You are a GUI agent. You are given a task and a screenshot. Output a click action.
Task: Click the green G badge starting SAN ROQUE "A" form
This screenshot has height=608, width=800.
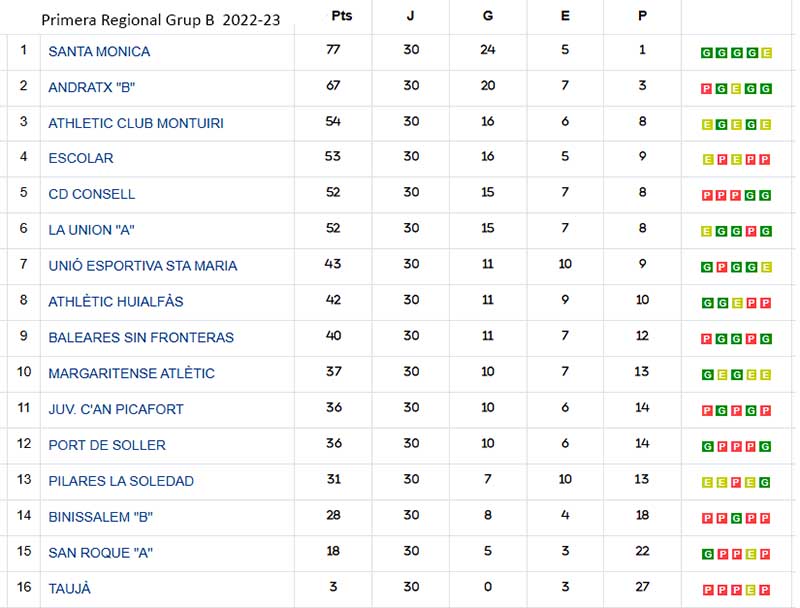pos(707,554)
